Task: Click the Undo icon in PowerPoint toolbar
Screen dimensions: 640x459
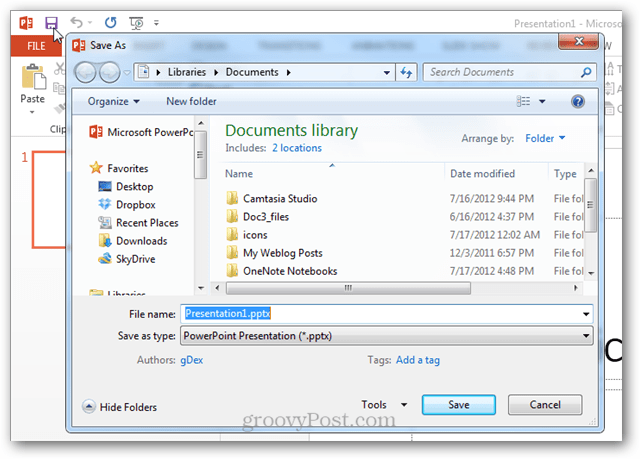Action: point(76,22)
